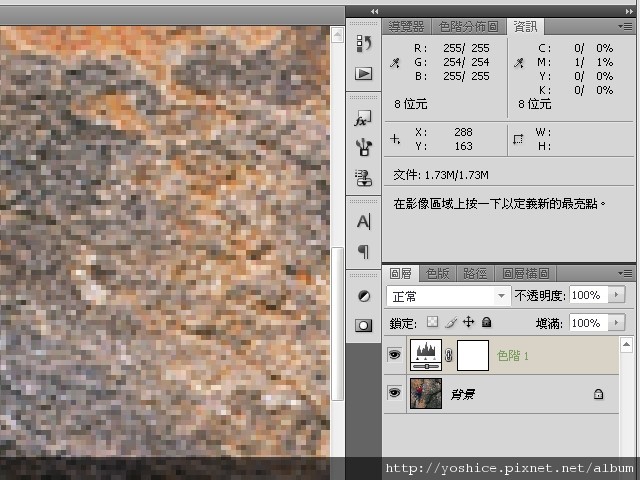The width and height of the screenshot is (640, 480).
Task: Toggle lock position move icon
Action: coord(469,322)
